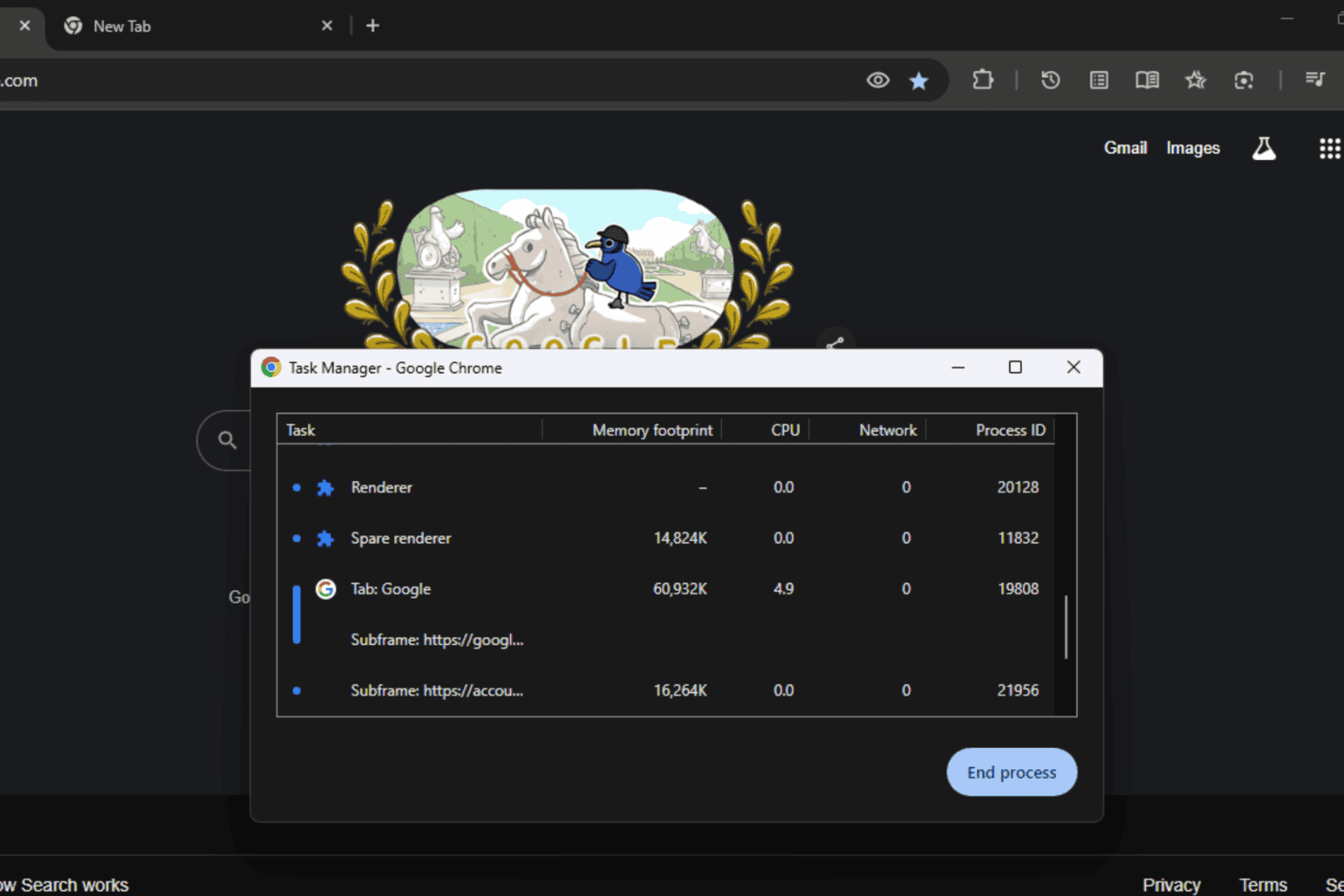Screen dimensions: 1344x896
Task: Select Subframe https://googl... row
Action: coord(666,640)
